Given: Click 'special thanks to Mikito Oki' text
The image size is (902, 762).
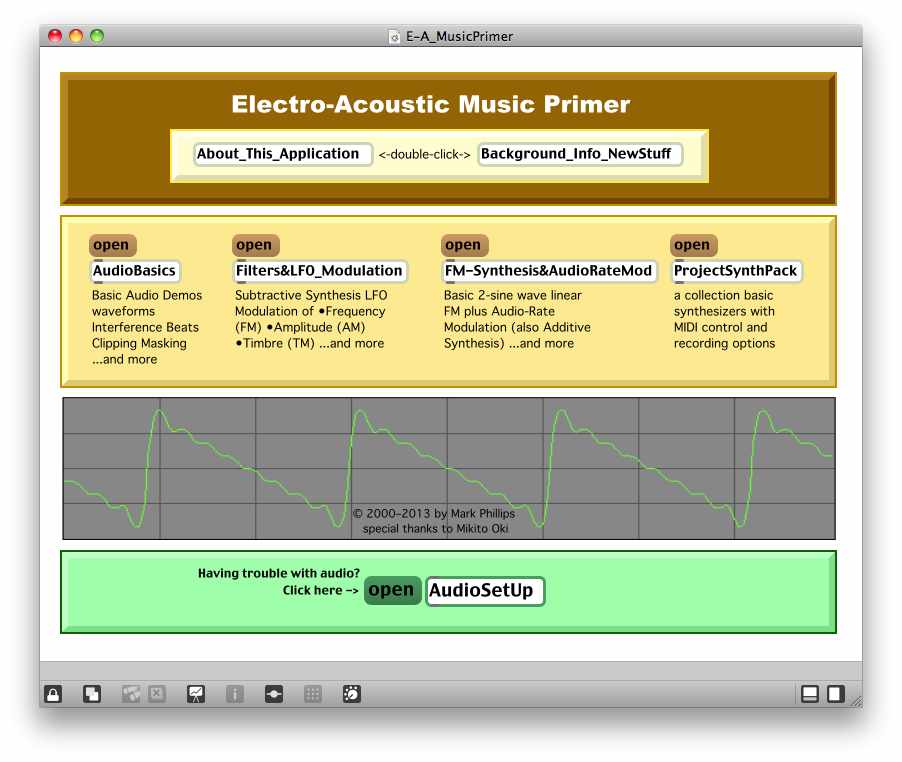Looking at the screenshot, I should click(435, 529).
